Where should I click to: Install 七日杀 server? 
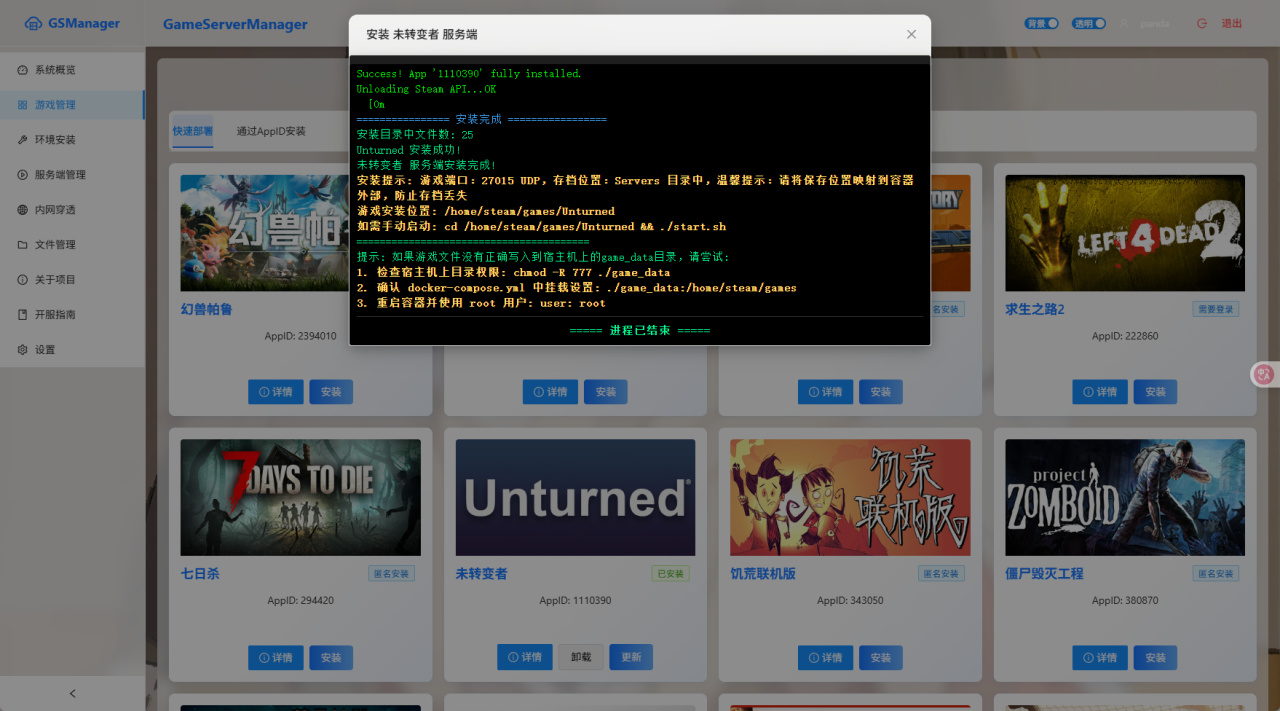coord(331,658)
